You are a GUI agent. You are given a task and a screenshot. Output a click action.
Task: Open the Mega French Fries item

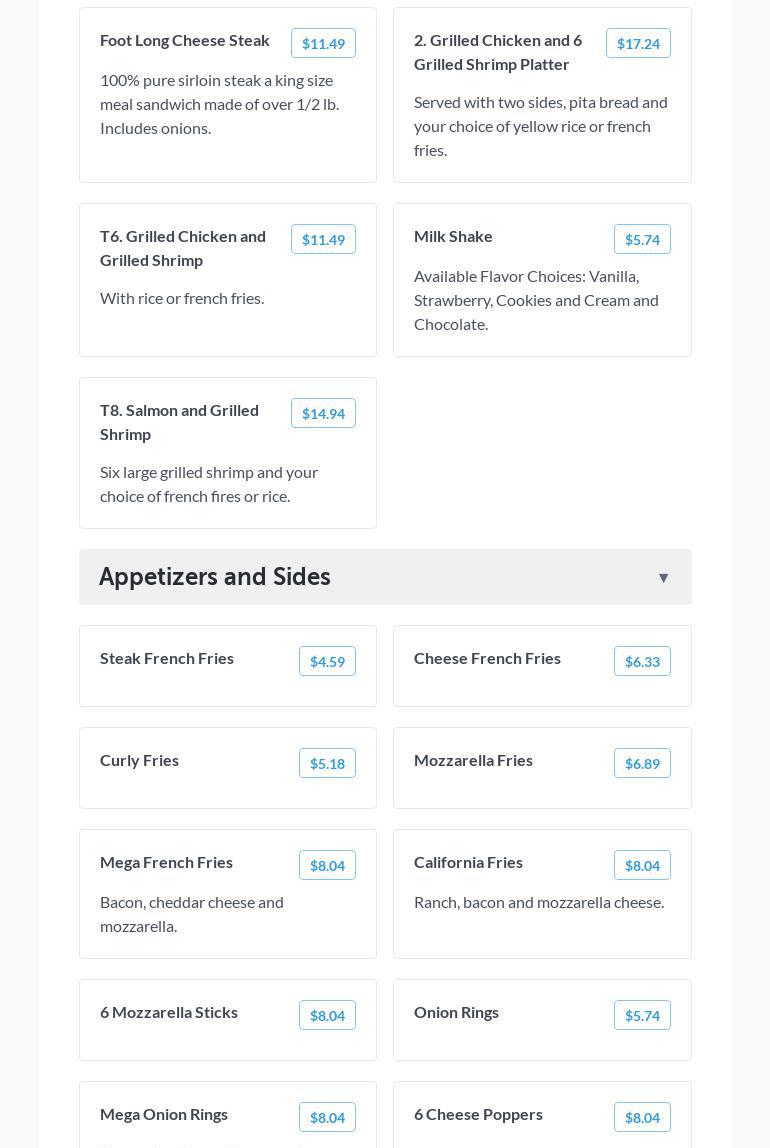pyautogui.click(x=167, y=862)
